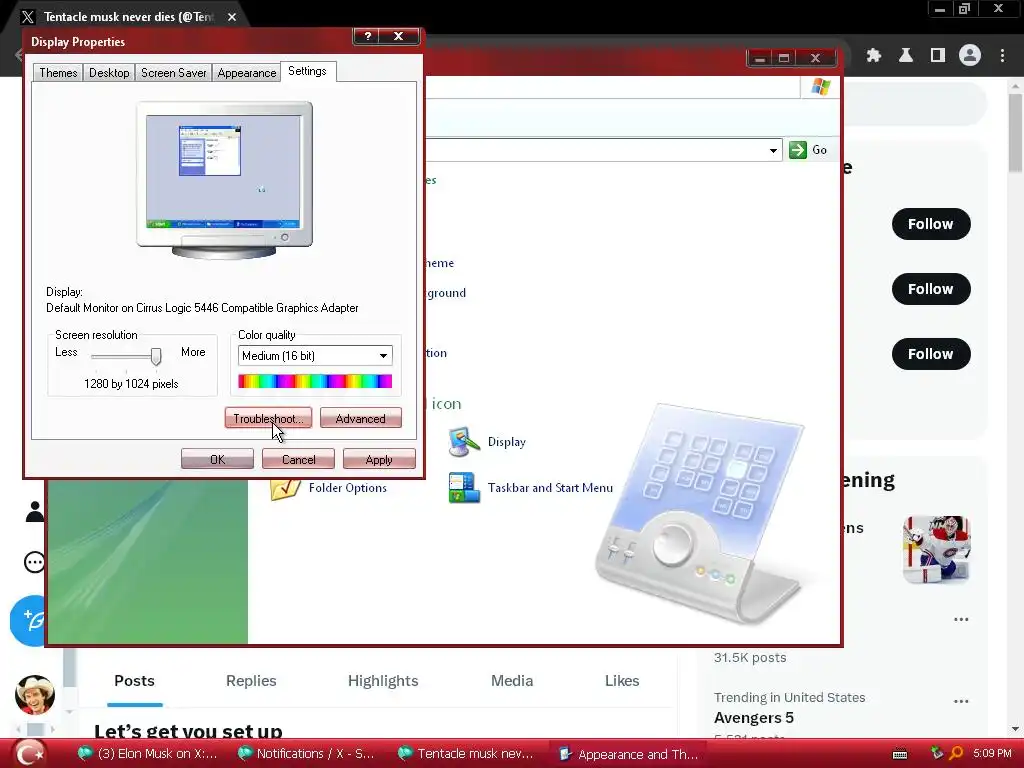
Task: Open the Highlights tab on profile
Action: [x=383, y=681]
